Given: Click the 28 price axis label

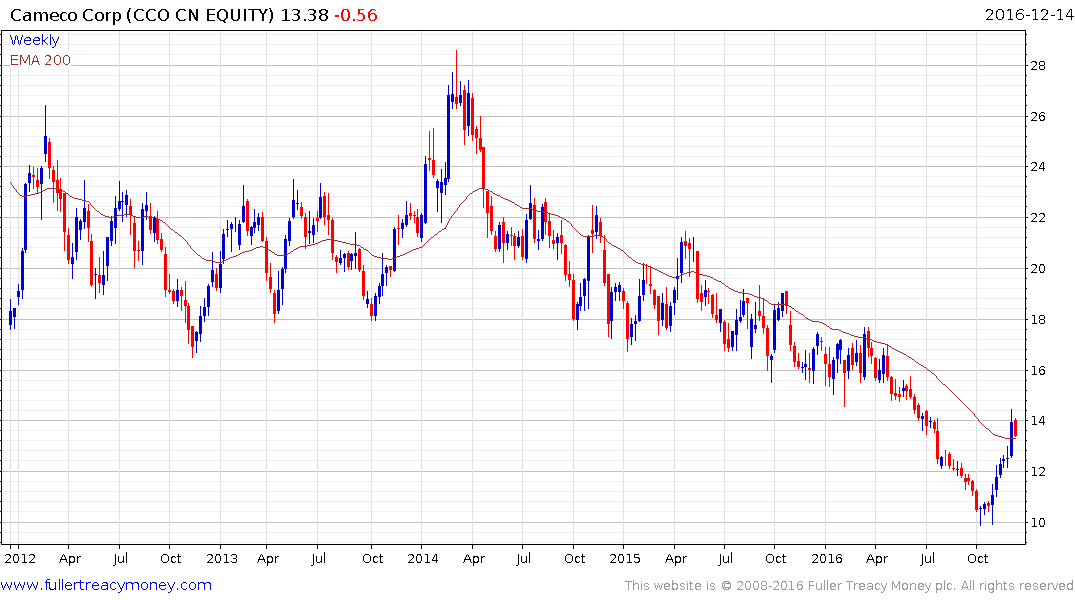Looking at the screenshot, I should coord(1038,66).
